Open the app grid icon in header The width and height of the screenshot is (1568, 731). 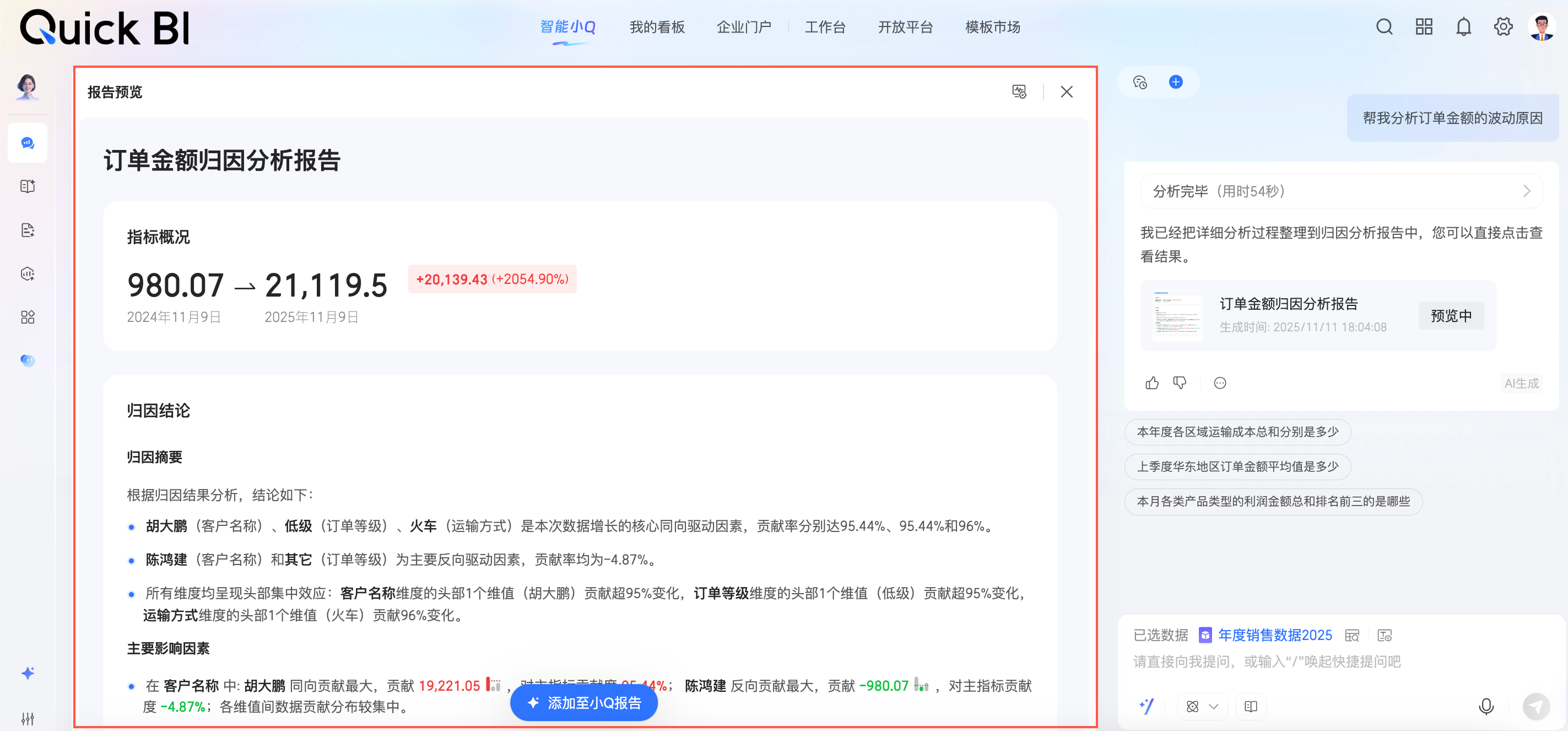tap(1424, 27)
